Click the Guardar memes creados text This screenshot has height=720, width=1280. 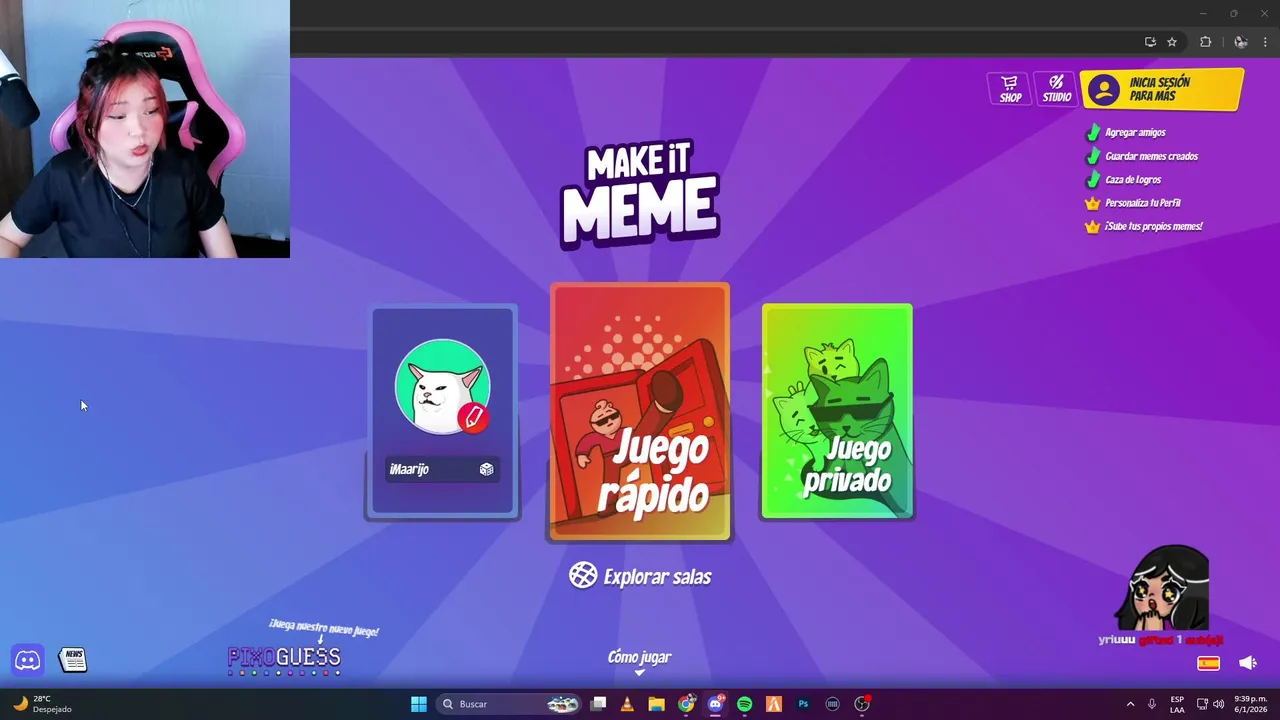tap(1151, 156)
